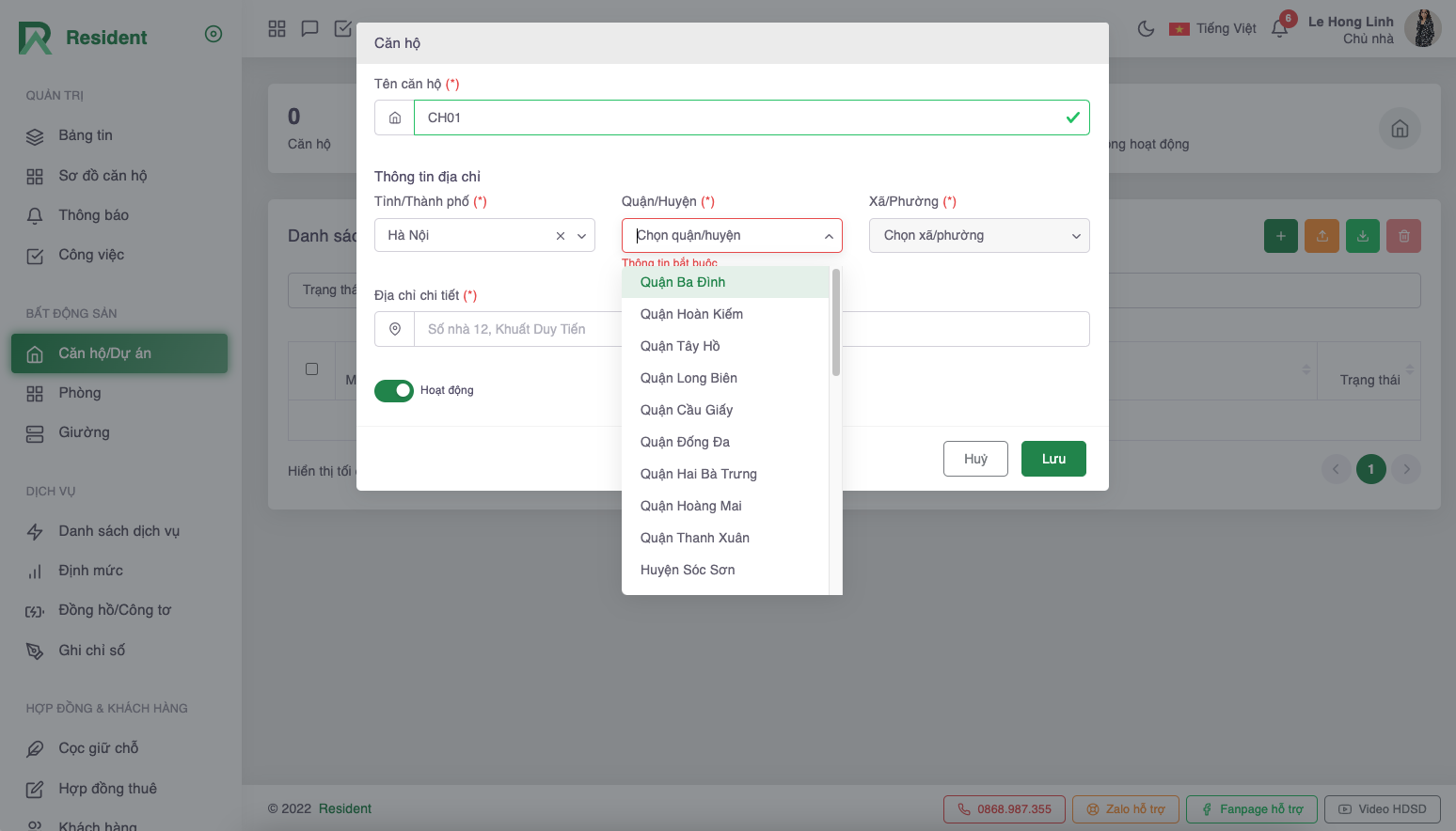Viewport: 1456px width, 831px height.
Task: Click the red trash delete icon
Action: [x=1403, y=236]
